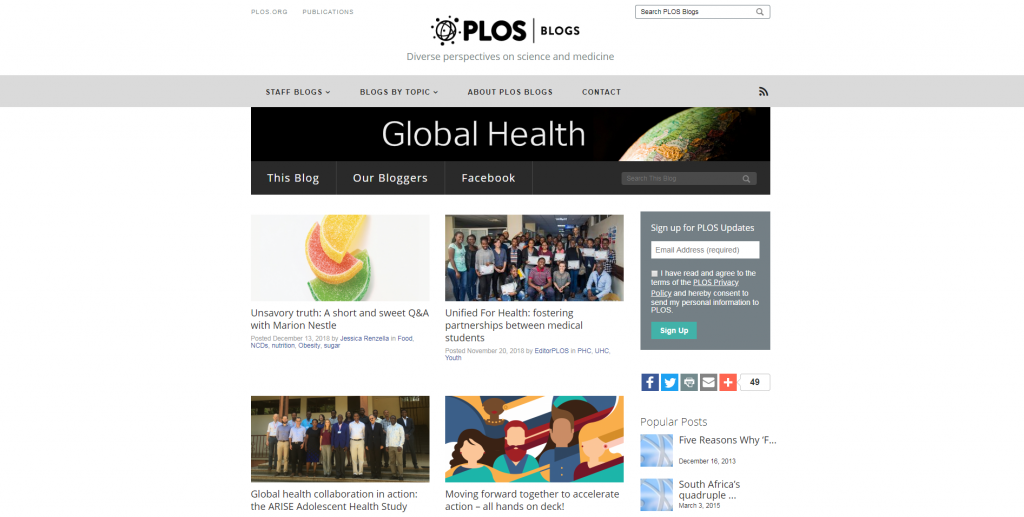Click the Email Address input field
Viewport: 1024px width, 517px height.
(x=705, y=250)
